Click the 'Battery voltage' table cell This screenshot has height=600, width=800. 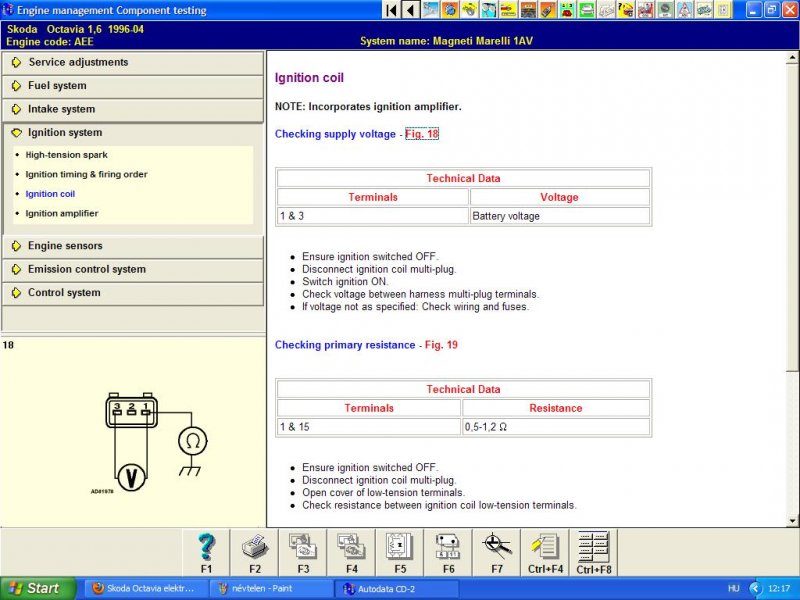coord(560,216)
